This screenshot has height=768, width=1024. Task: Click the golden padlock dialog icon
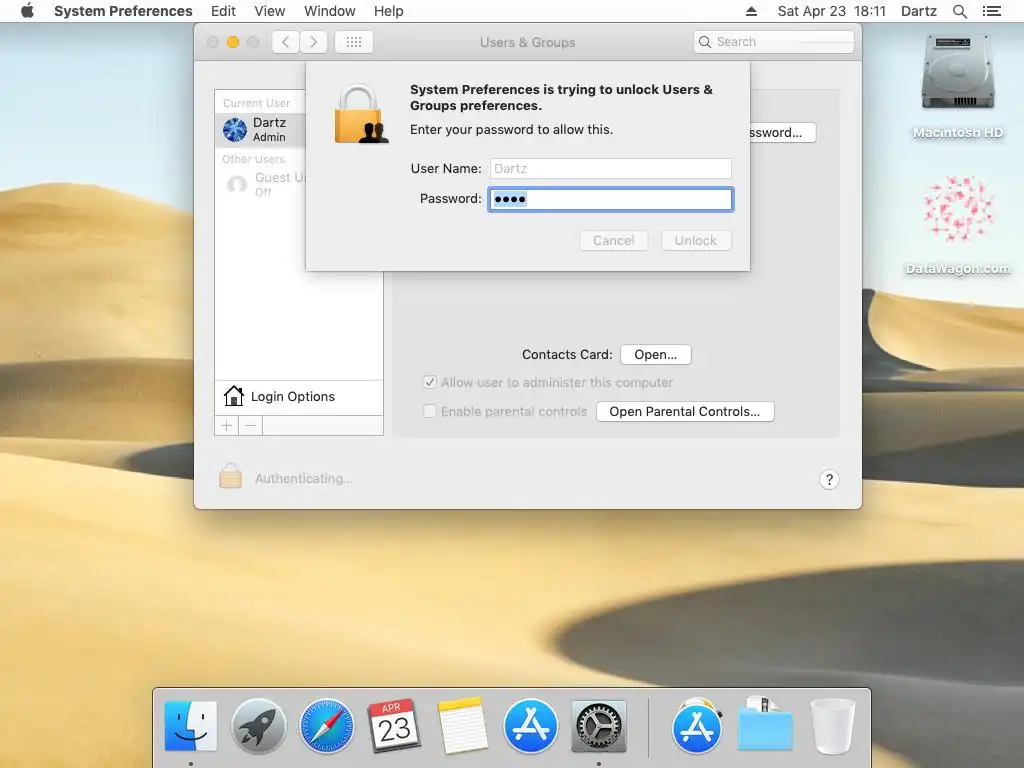pos(361,115)
